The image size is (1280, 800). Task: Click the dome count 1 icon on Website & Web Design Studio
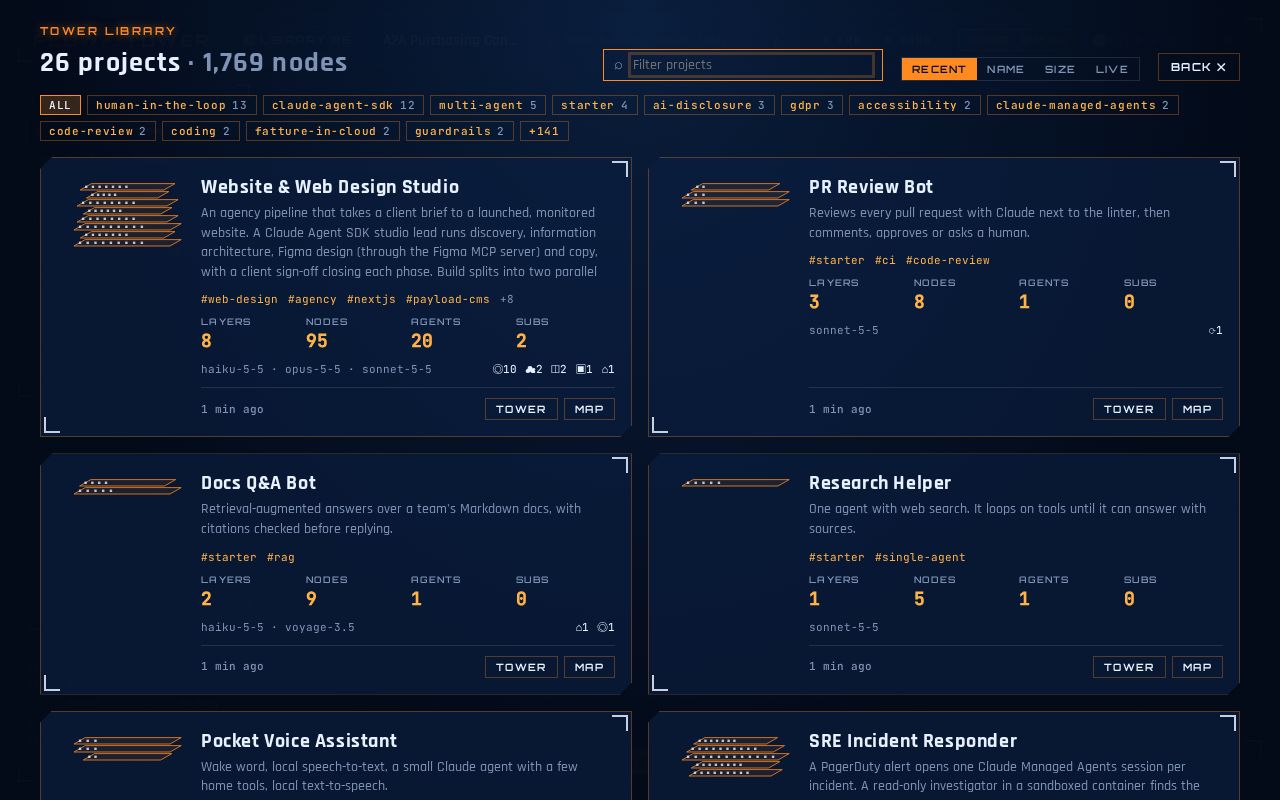coord(608,369)
